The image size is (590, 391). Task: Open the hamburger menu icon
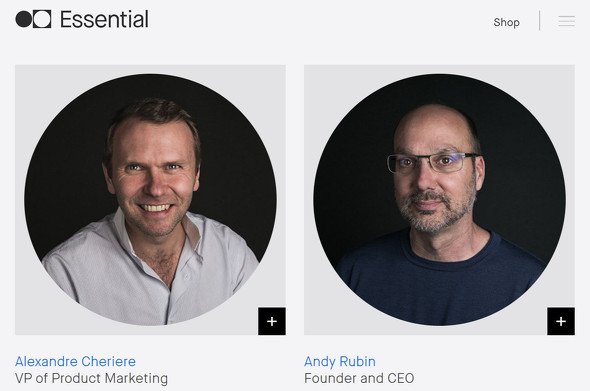pos(566,21)
